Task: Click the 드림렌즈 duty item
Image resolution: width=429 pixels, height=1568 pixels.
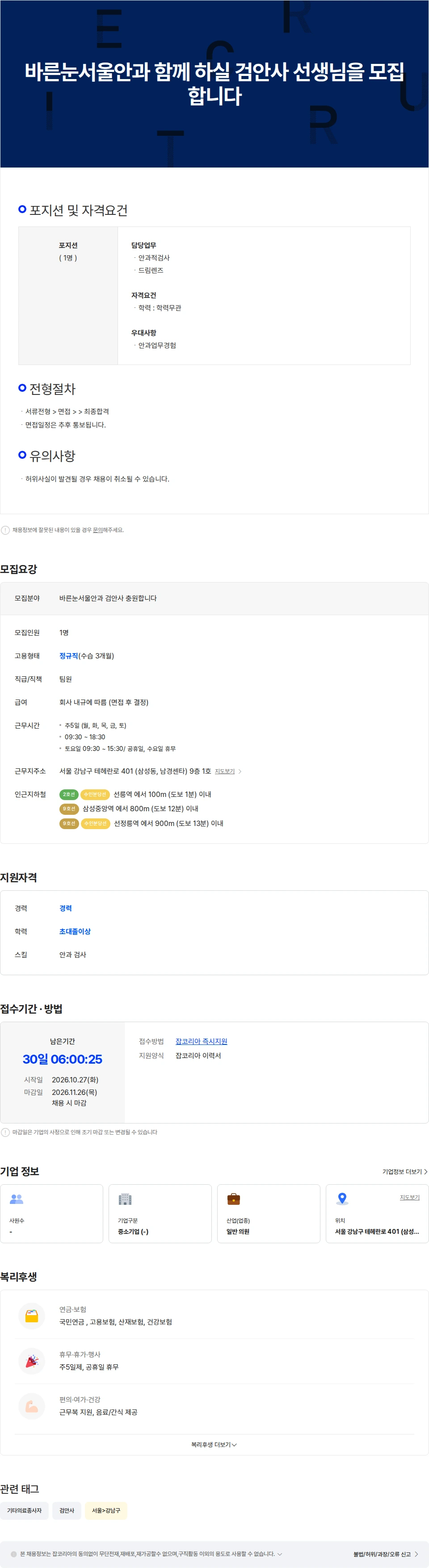Action: [x=151, y=270]
